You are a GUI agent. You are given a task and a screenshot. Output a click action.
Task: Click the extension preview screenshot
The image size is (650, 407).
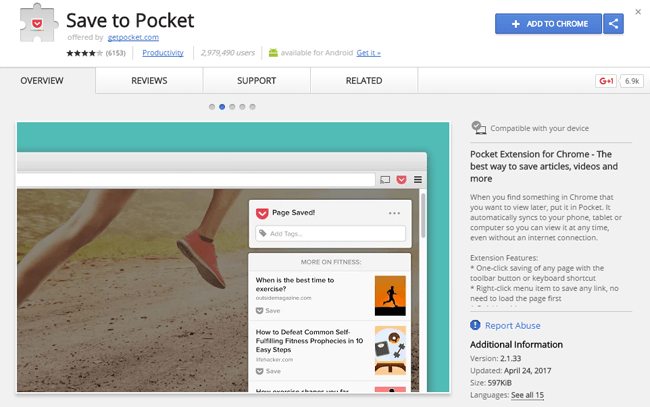point(233,257)
